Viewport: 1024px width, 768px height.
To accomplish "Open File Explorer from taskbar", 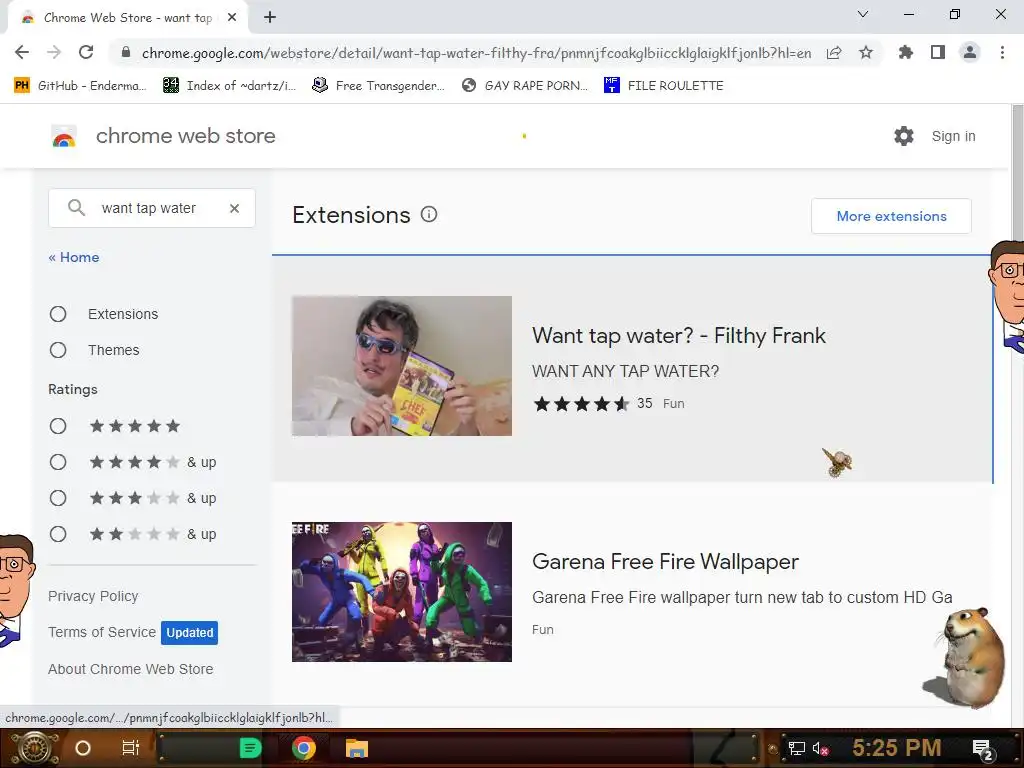I will pyautogui.click(x=357, y=748).
